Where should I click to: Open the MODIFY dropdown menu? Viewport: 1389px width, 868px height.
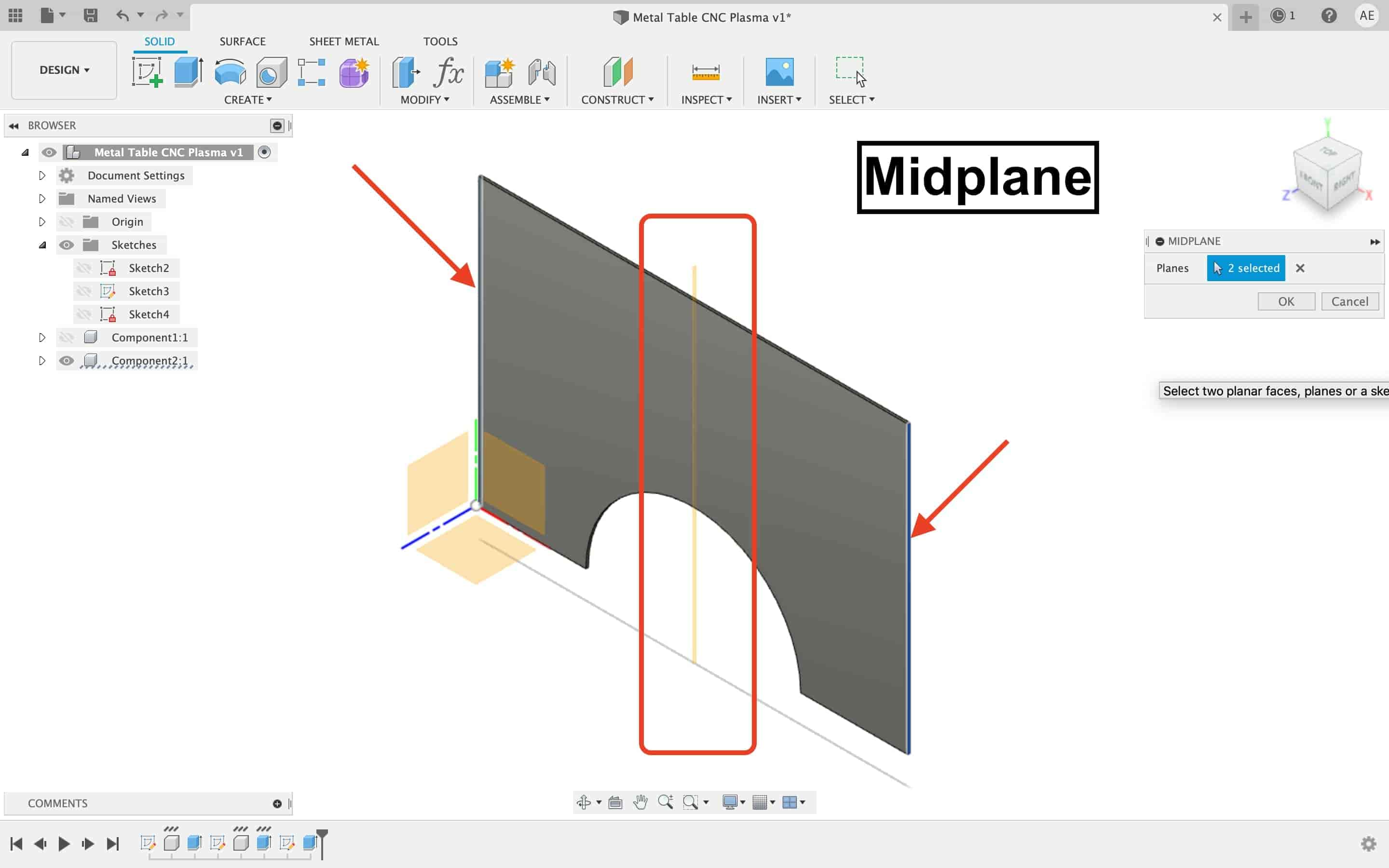425,100
